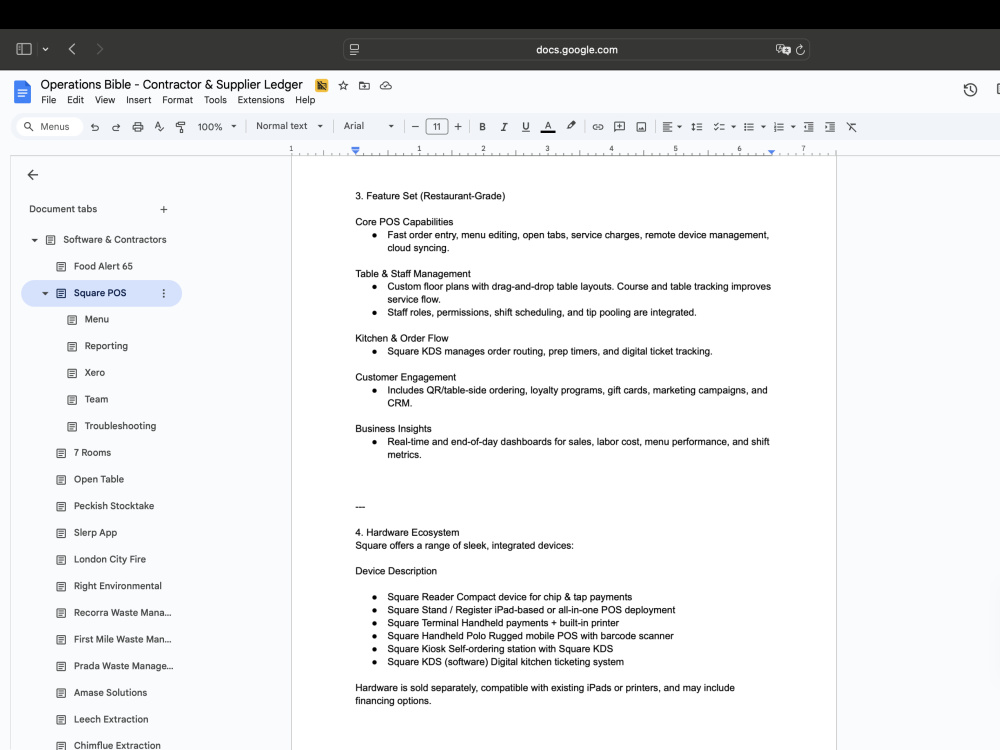
Task: Open version history clock icon
Action: (x=970, y=90)
